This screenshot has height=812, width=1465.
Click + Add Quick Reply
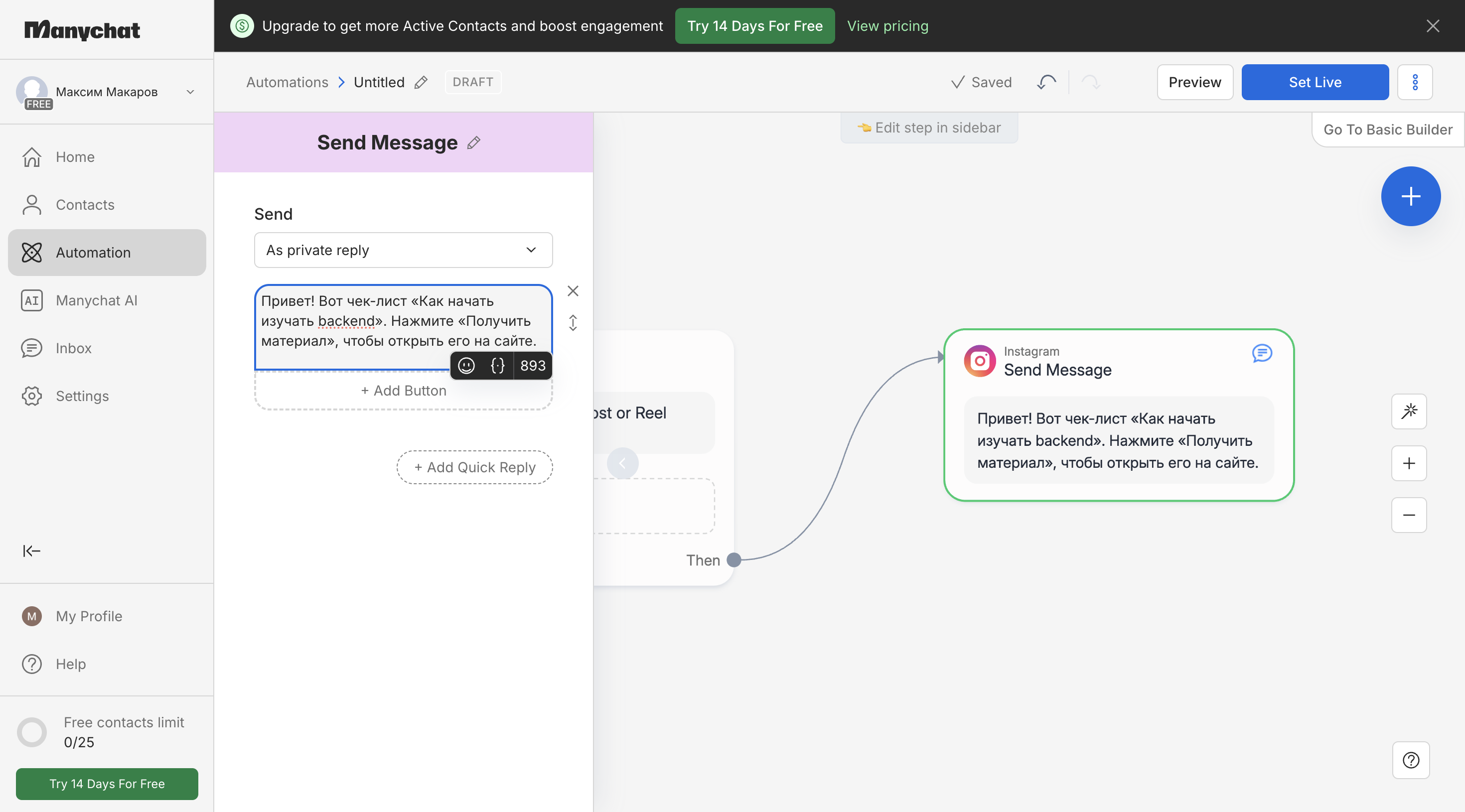coord(474,467)
